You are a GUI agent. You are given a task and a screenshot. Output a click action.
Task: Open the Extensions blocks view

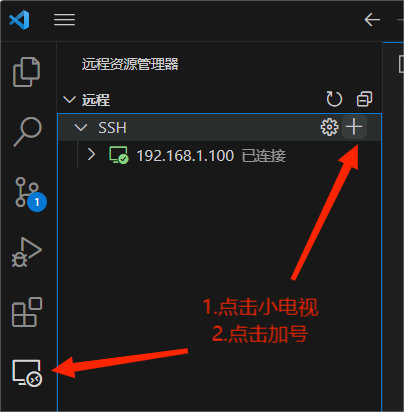[x=27, y=312]
